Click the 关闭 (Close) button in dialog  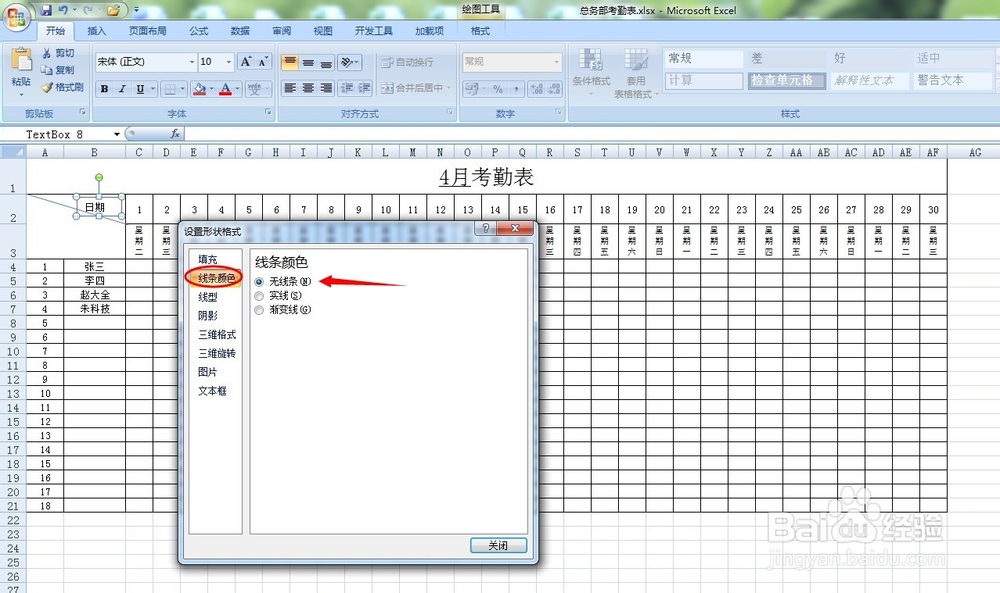[498, 545]
